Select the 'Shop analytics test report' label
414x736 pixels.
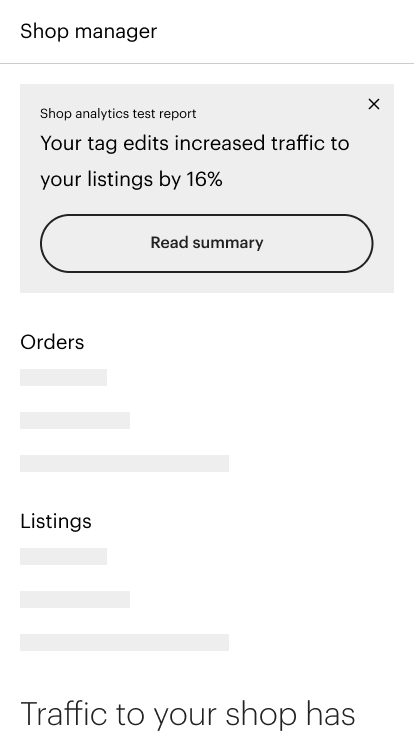[x=118, y=114]
